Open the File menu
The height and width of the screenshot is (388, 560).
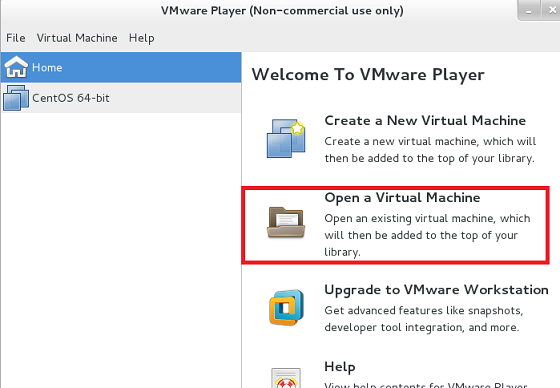(x=16, y=38)
